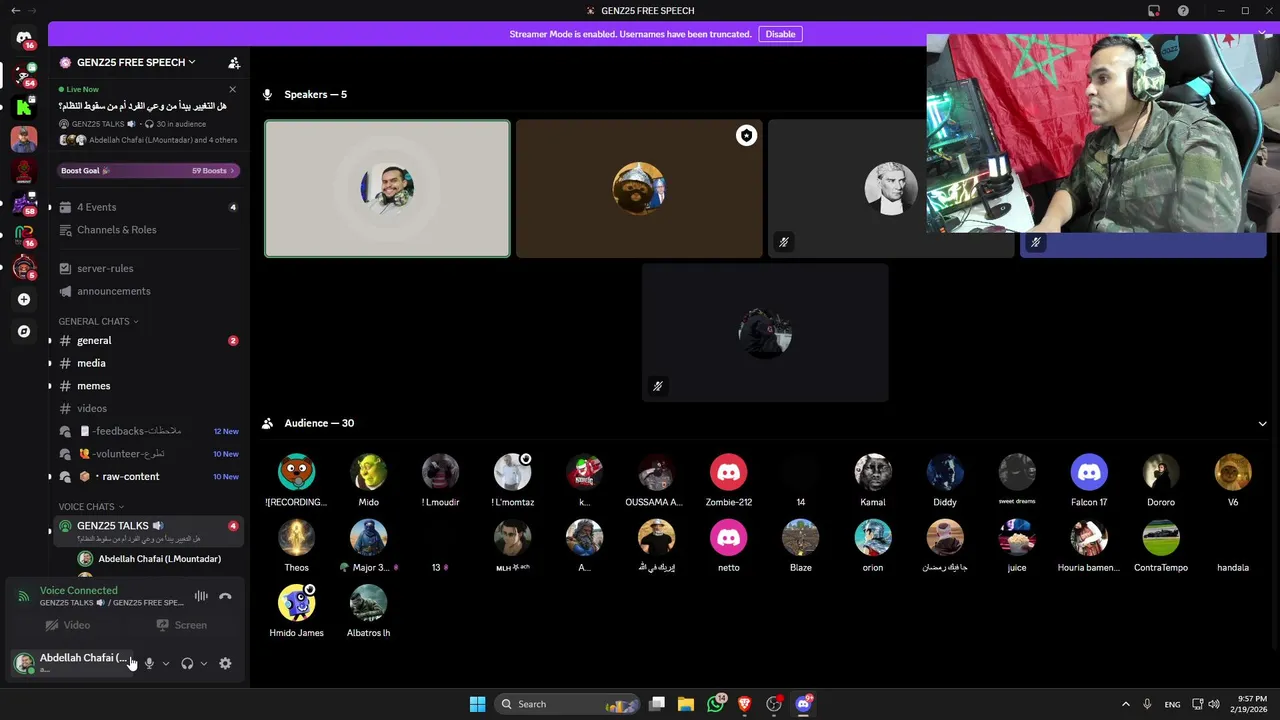Viewport: 1280px width, 720px height.
Task: Open the feedbacks forum channel
Action: [148, 431]
